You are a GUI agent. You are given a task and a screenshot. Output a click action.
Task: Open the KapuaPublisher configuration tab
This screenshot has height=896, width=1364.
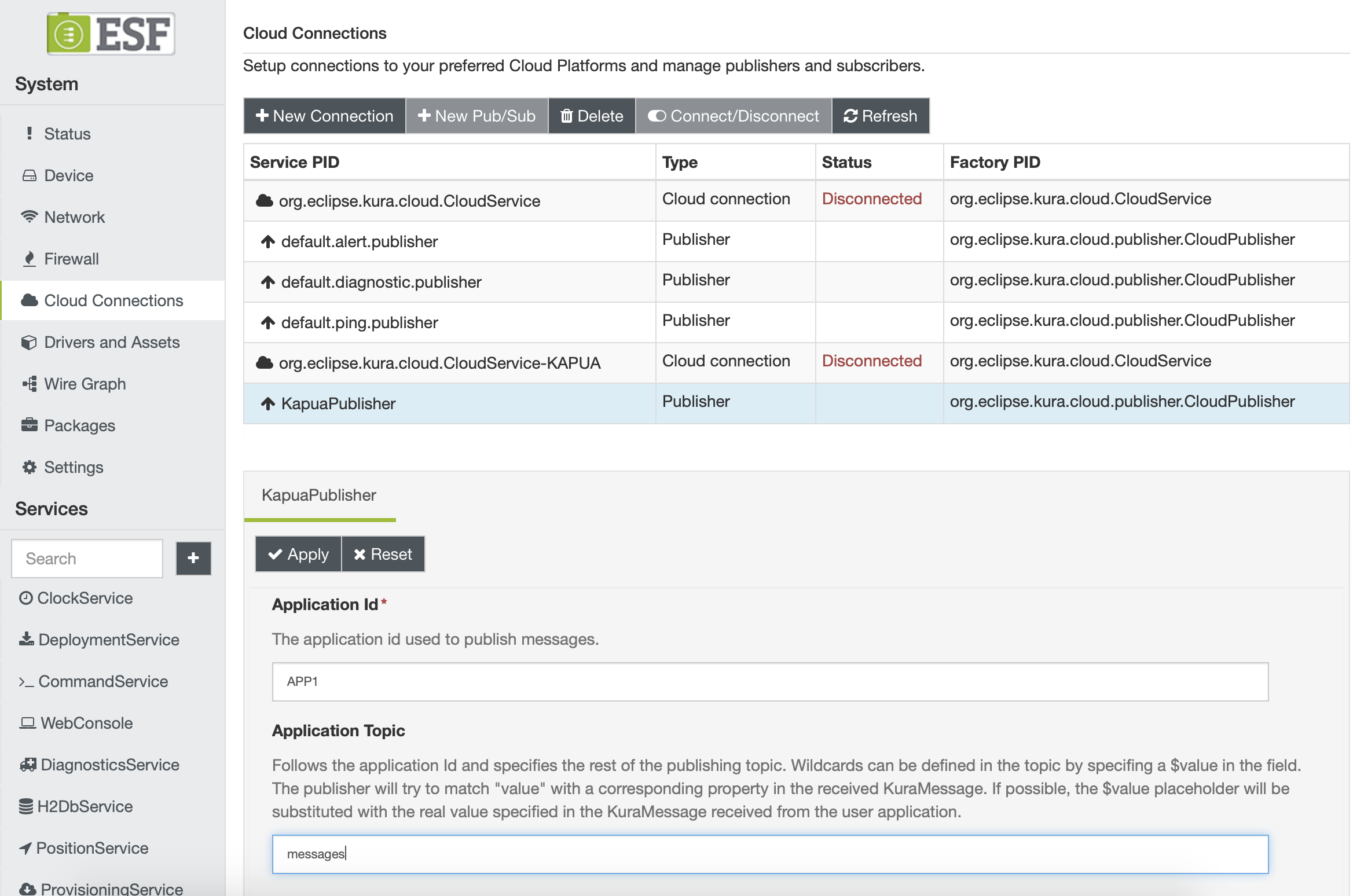[x=319, y=495]
